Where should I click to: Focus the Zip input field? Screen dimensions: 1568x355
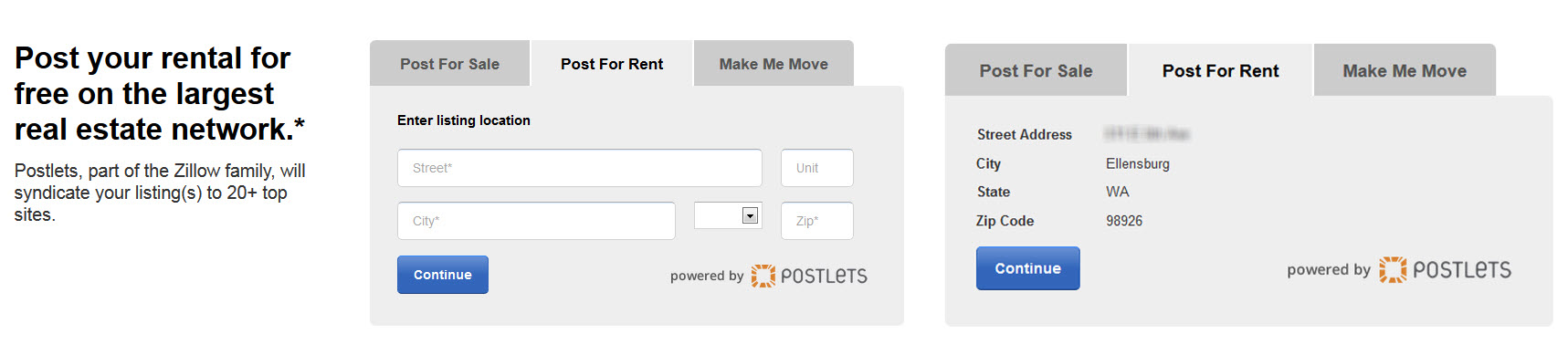point(817,221)
